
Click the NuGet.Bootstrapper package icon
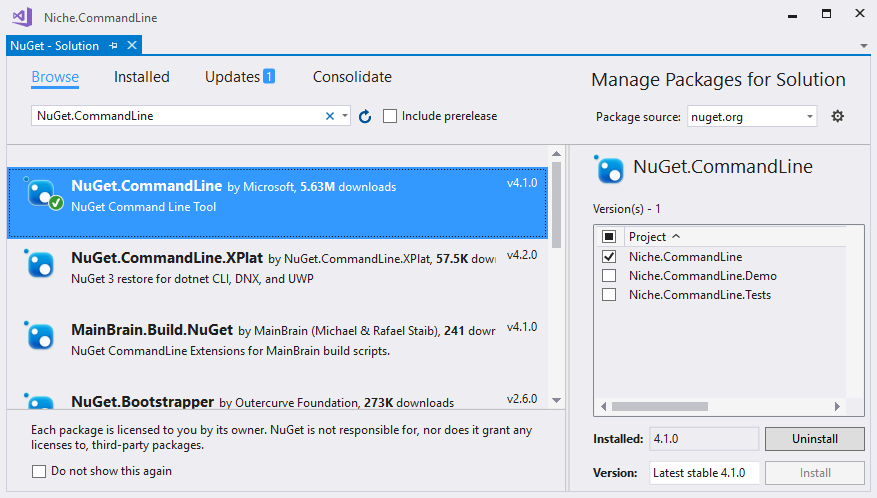click(40, 401)
